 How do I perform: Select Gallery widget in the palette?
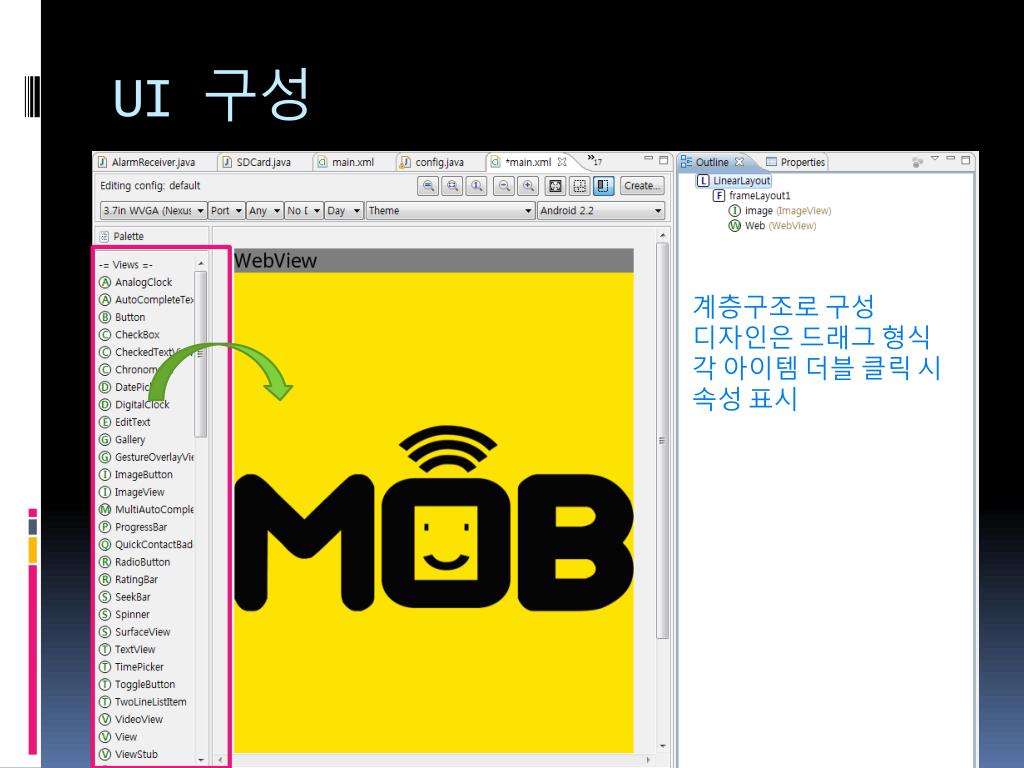tap(122, 440)
